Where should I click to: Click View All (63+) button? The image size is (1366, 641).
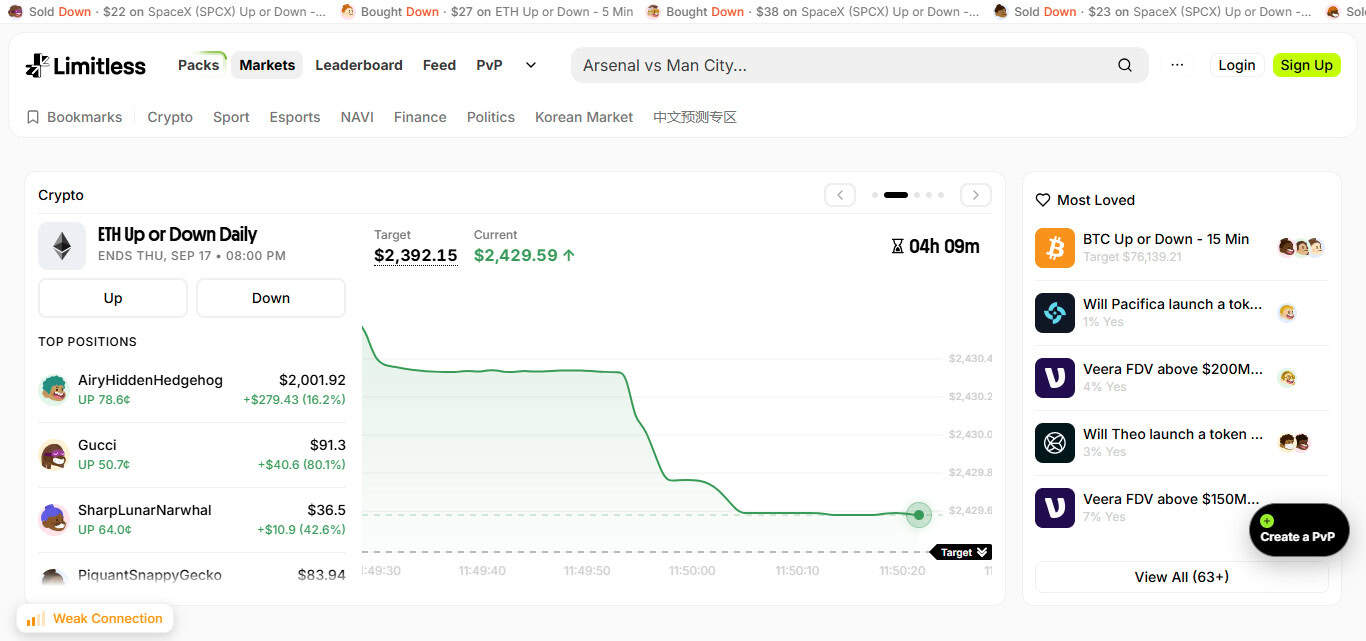pos(1182,577)
